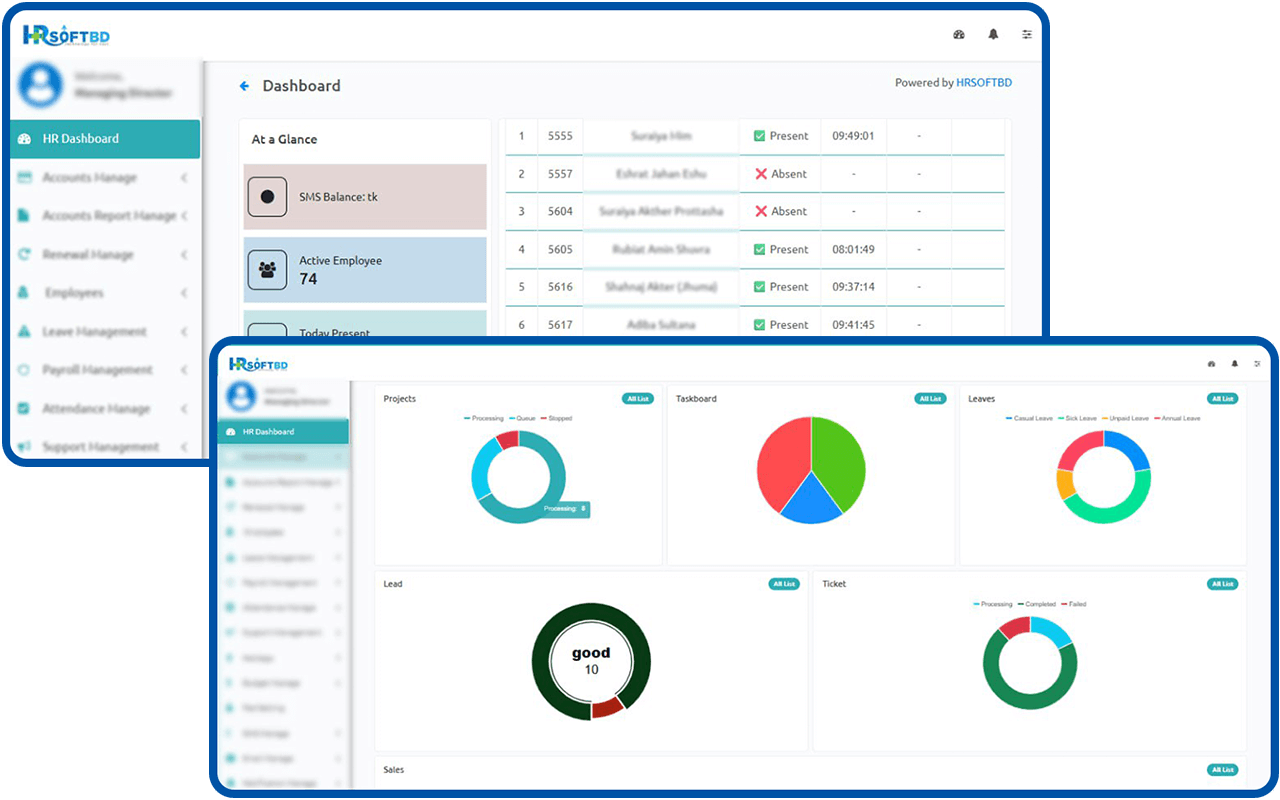Click the Active Employee people icon
Viewport: 1280px width, 800px height.
coord(267,270)
